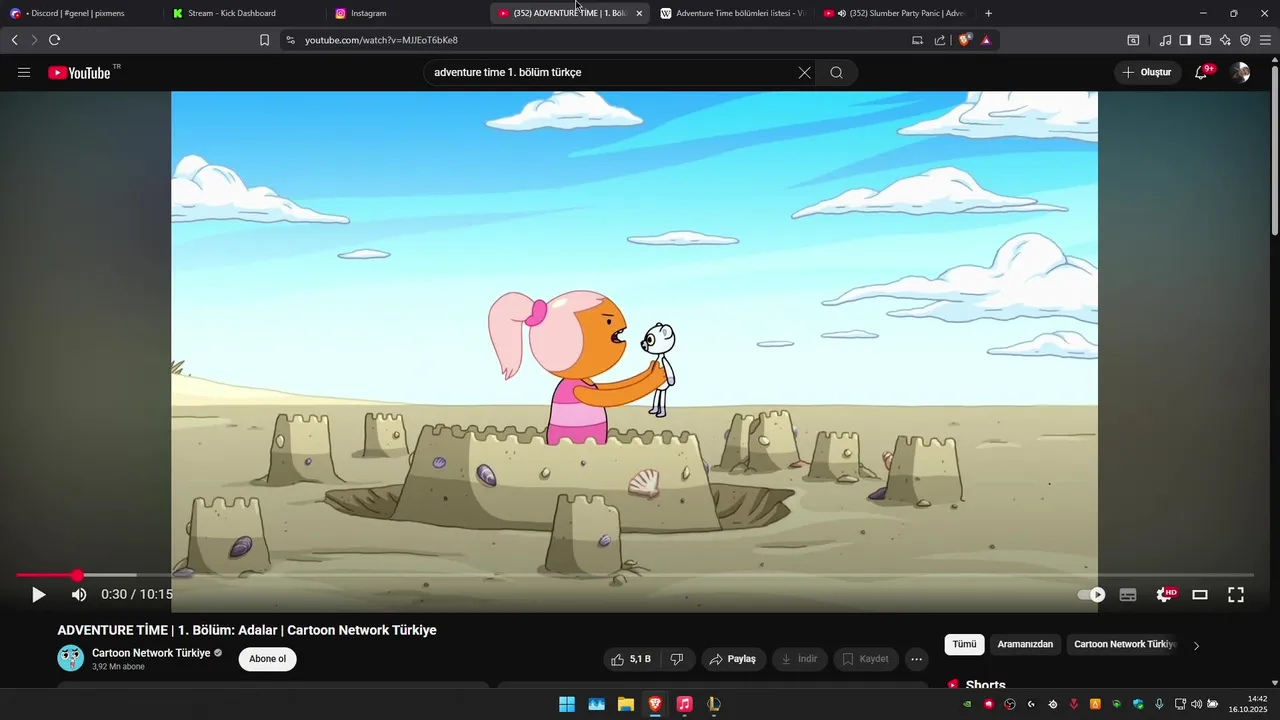Open YouTube notifications bell
Image resolution: width=1280 pixels, height=720 pixels.
1201,72
